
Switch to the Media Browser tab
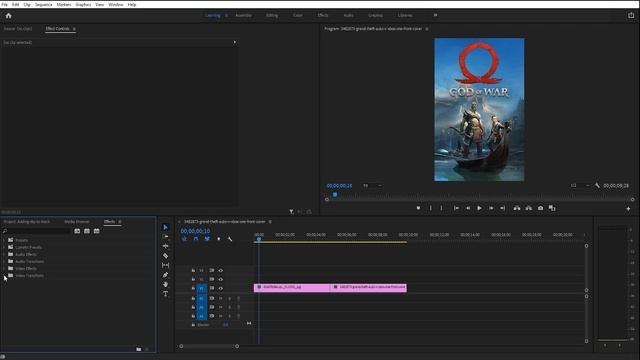pyautogui.click(x=77, y=222)
